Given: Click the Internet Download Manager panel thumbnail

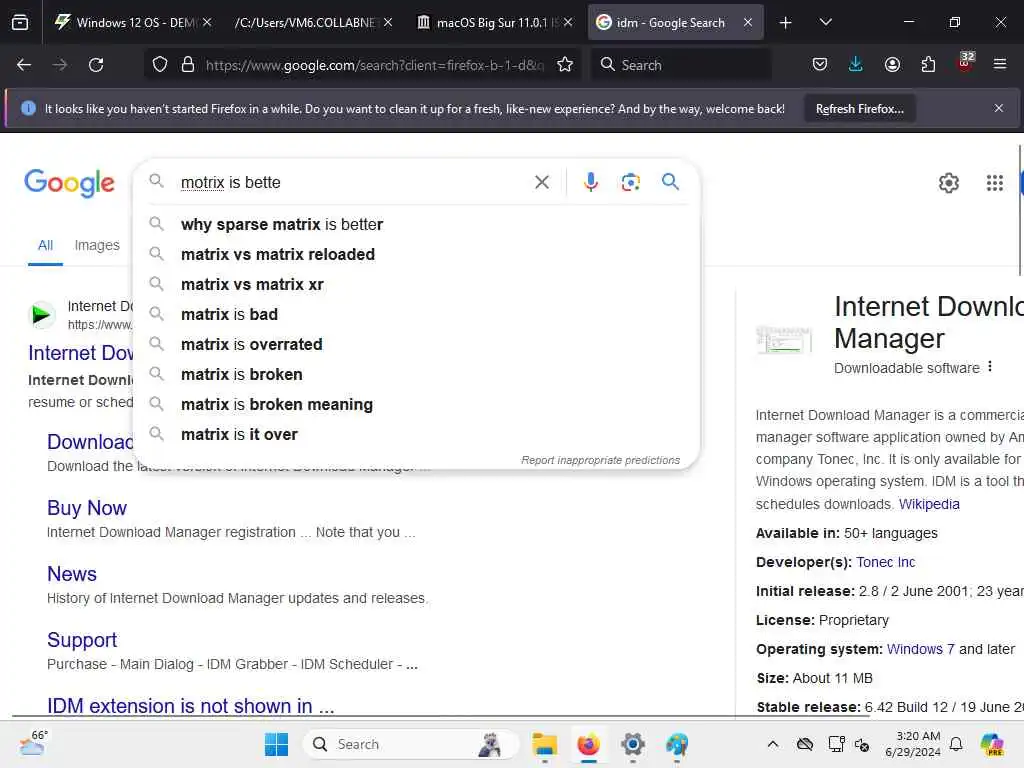Looking at the screenshot, I should pos(784,340).
